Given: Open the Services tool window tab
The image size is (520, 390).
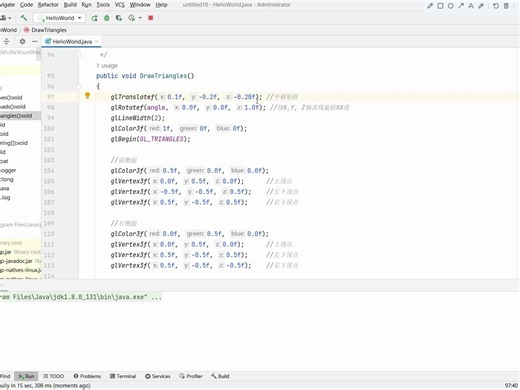Looking at the screenshot, I should pyautogui.click(x=158, y=376).
